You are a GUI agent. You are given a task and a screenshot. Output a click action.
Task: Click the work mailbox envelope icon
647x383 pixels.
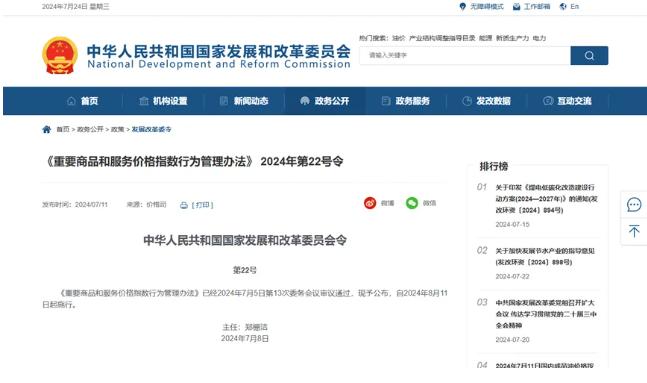[516, 7]
